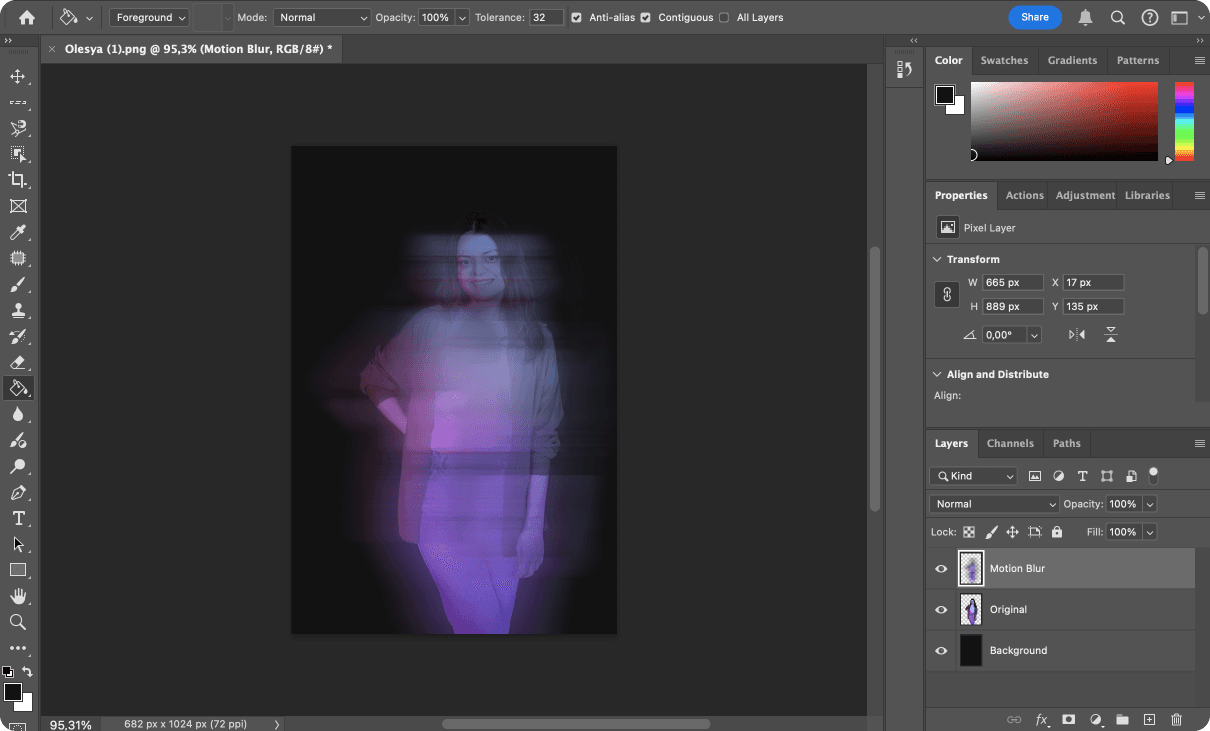Select the Move tool
This screenshot has width=1210, height=731.
[x=18, y=76]
